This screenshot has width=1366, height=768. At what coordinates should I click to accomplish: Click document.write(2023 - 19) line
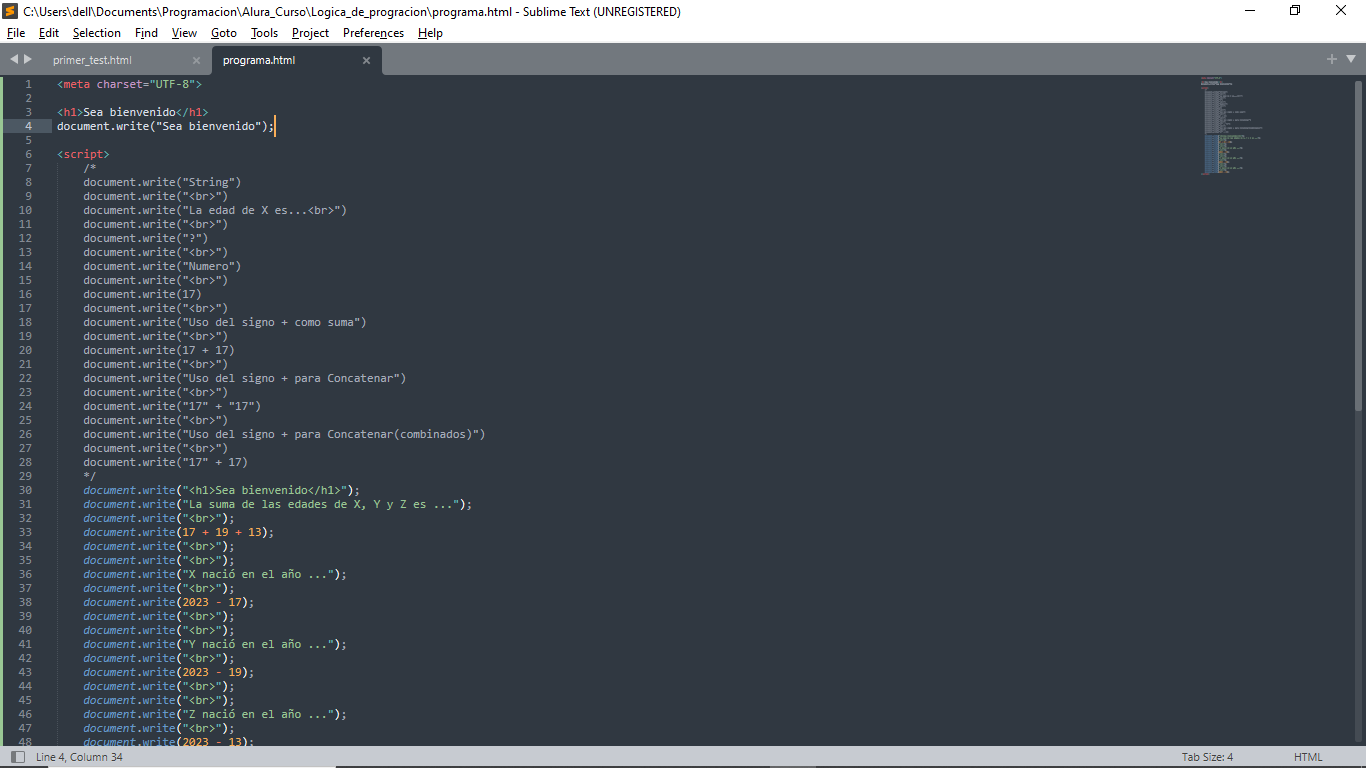pyautogui.click(x=169, y=672)
